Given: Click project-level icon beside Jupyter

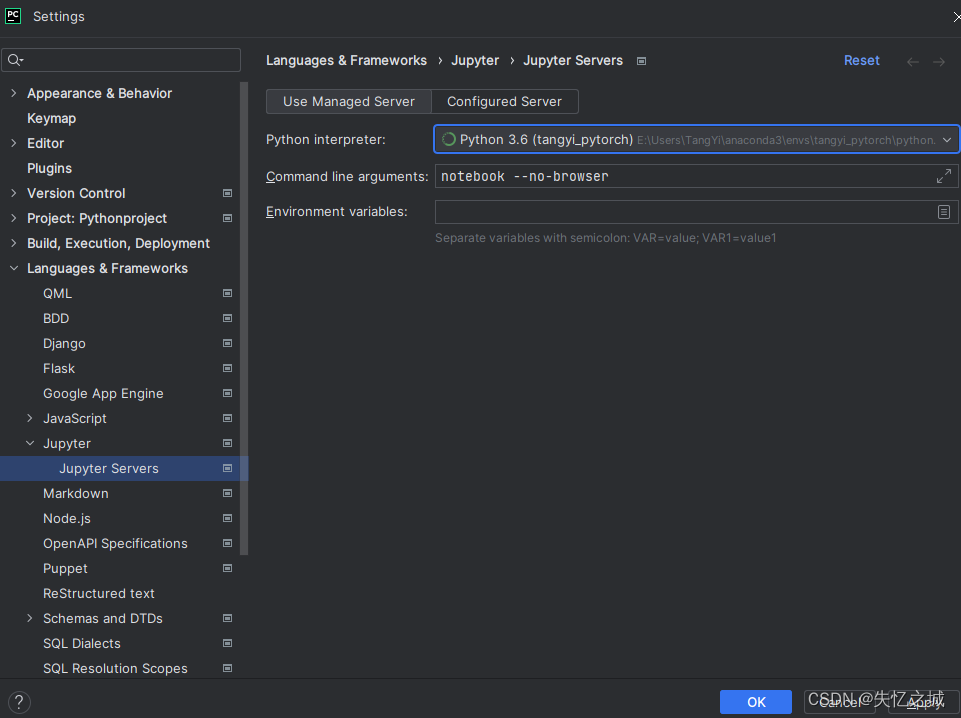Looking at the screenshot, I should tap(227, 444).
